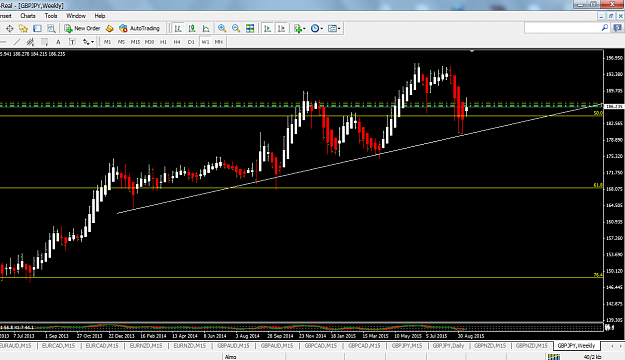Switch chart to candlesticks style

(192, 28)
